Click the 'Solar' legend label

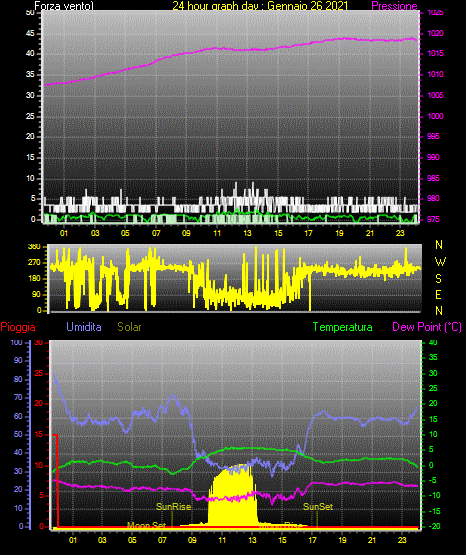pyautogui.click(x=130, y=327)
